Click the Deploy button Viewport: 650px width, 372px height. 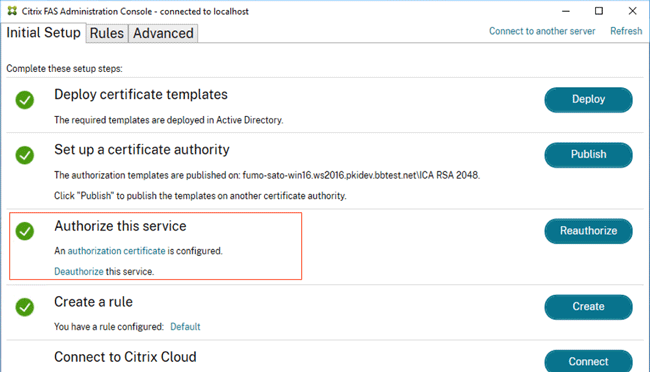tap(588, 100)
